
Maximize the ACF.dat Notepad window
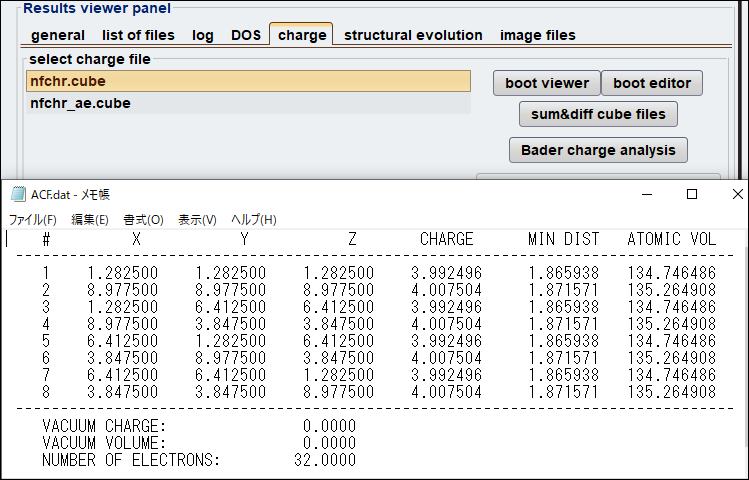(692, 194)
